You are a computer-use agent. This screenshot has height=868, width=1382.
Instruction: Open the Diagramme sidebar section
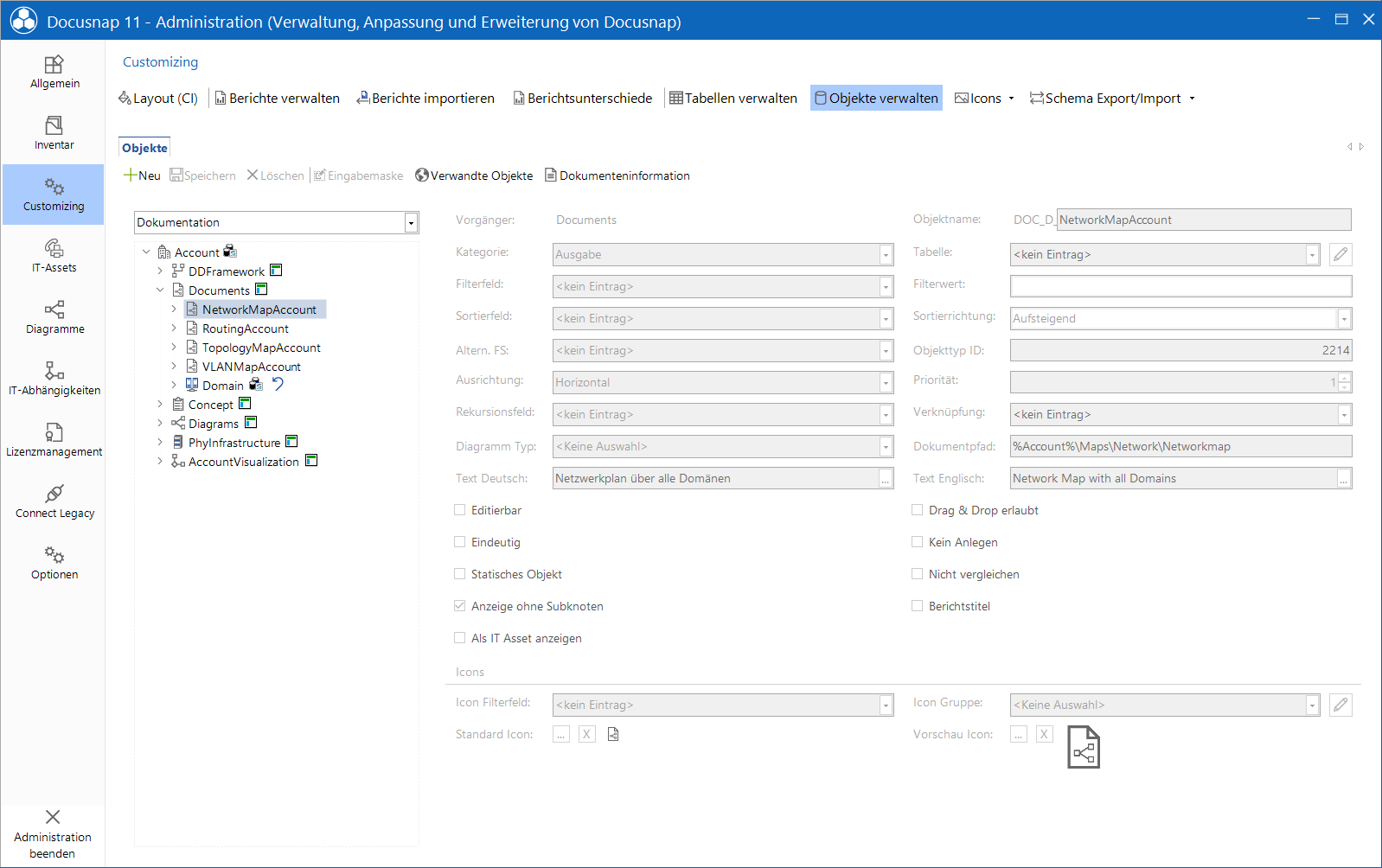click(x=54, y=317)
